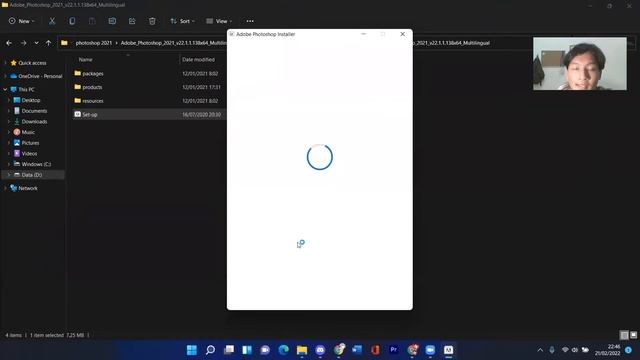Go back with the Explorer back arrow
Image resolution: width=640 pixels, height=360 pixels.
(9, 43)
